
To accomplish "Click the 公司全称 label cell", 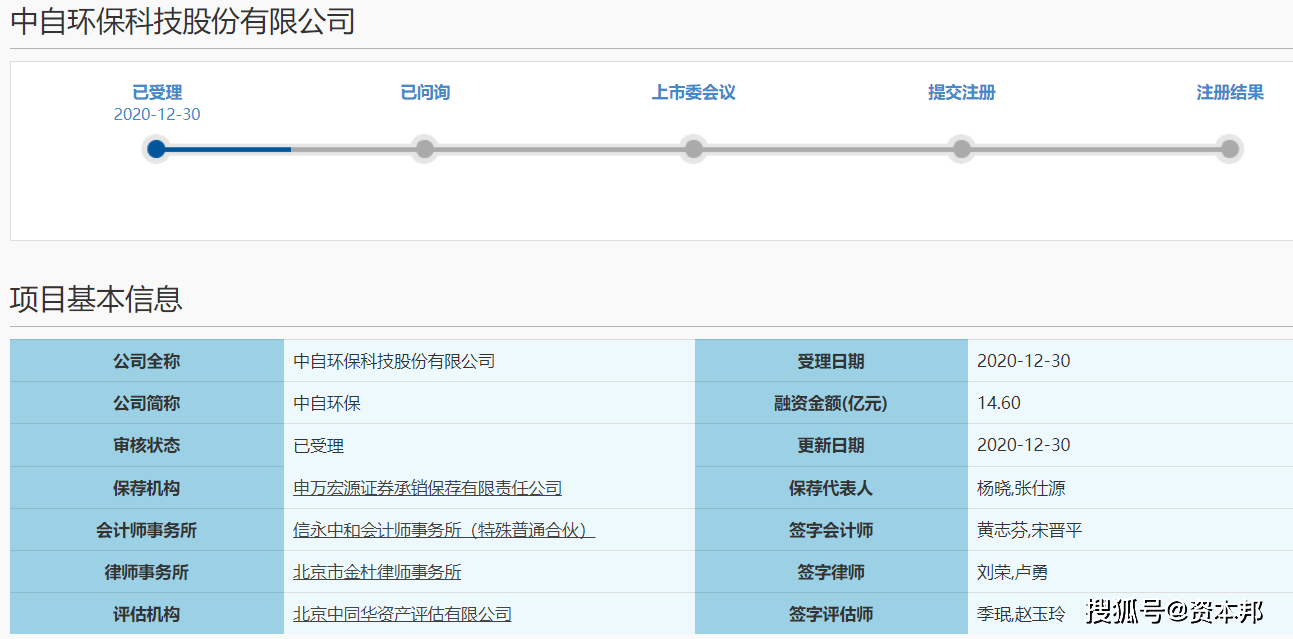I will click(x=147, y=361).
